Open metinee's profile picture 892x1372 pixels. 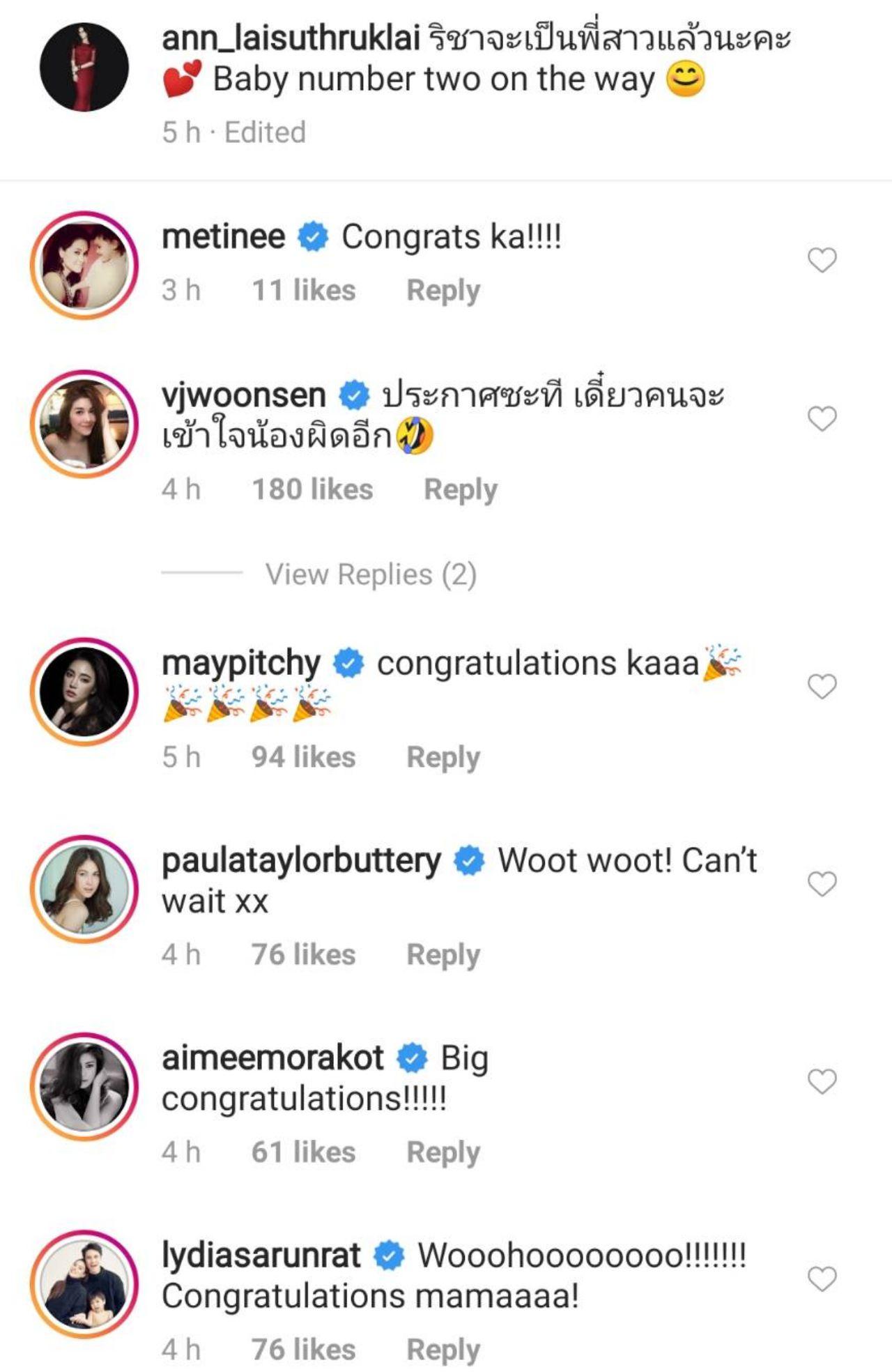tap(84, 265)
